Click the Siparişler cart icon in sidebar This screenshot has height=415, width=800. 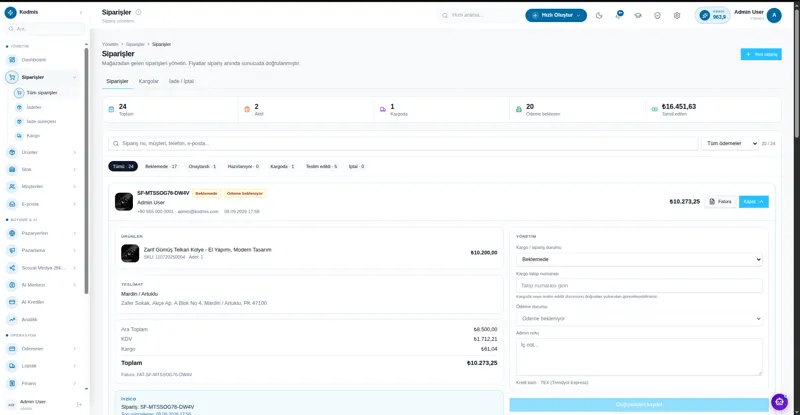[12, 77]
